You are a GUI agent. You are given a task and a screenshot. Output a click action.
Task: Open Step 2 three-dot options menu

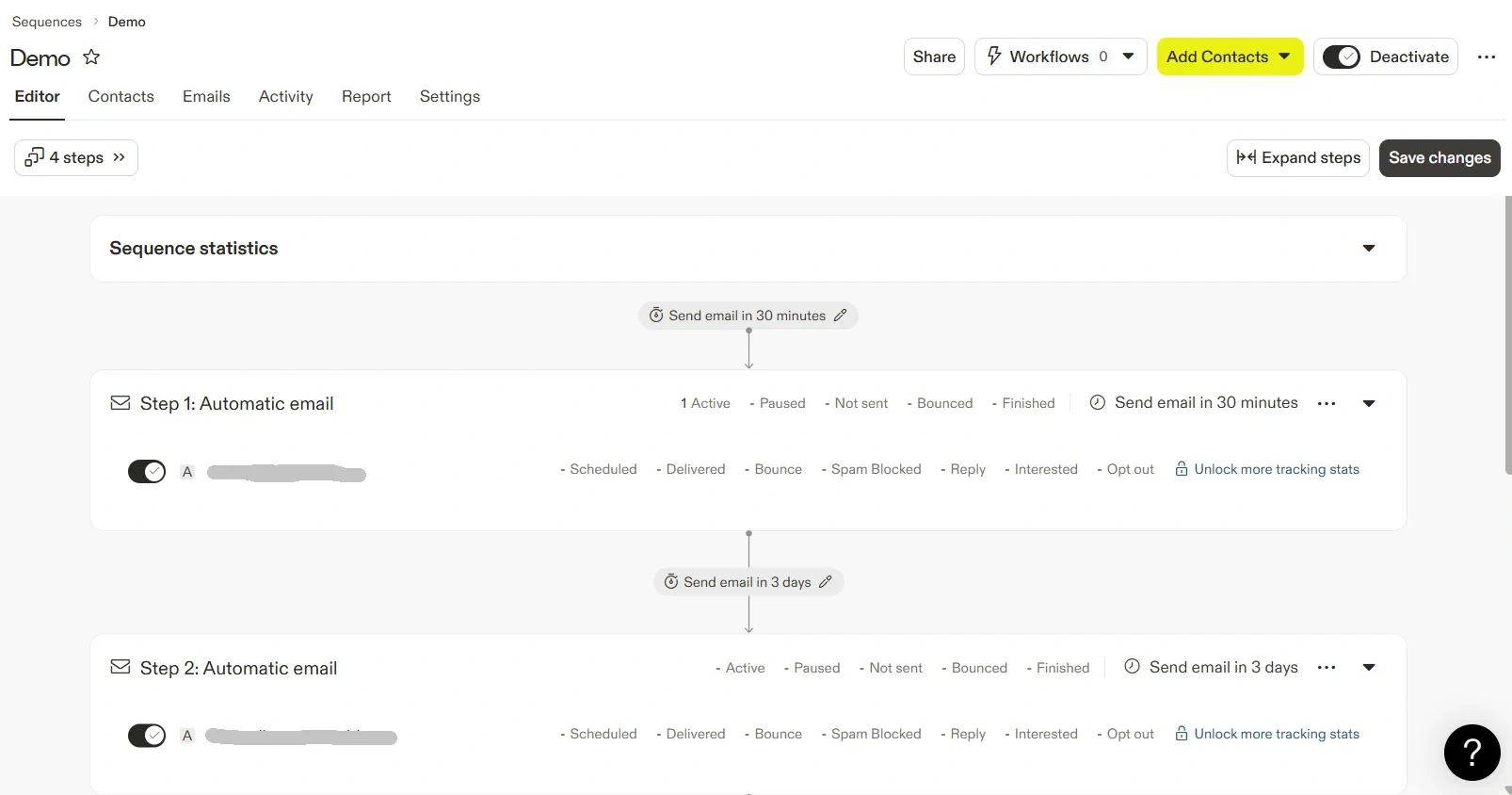[1327, 668]
